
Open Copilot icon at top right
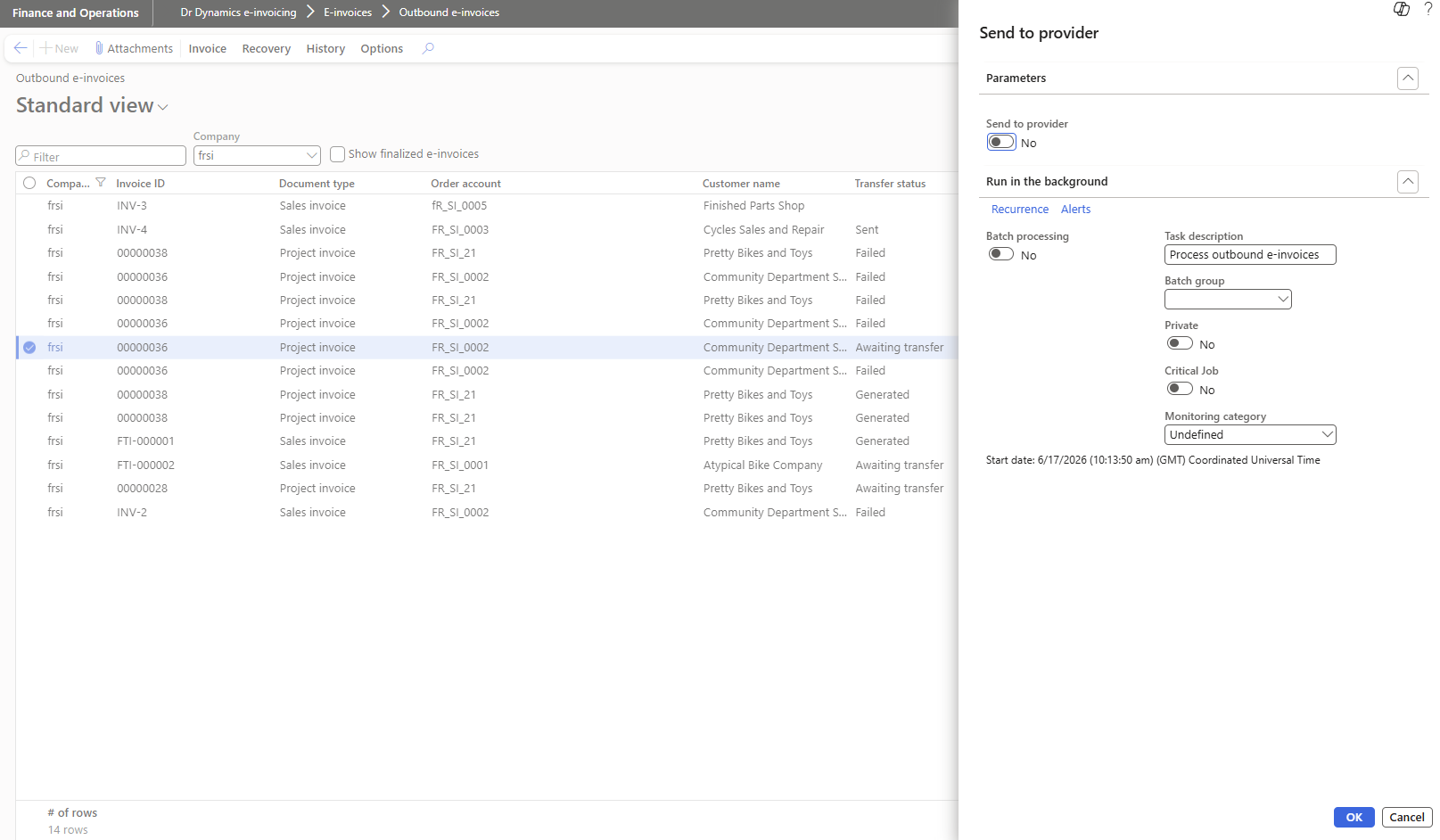[x=1402, y=9]
